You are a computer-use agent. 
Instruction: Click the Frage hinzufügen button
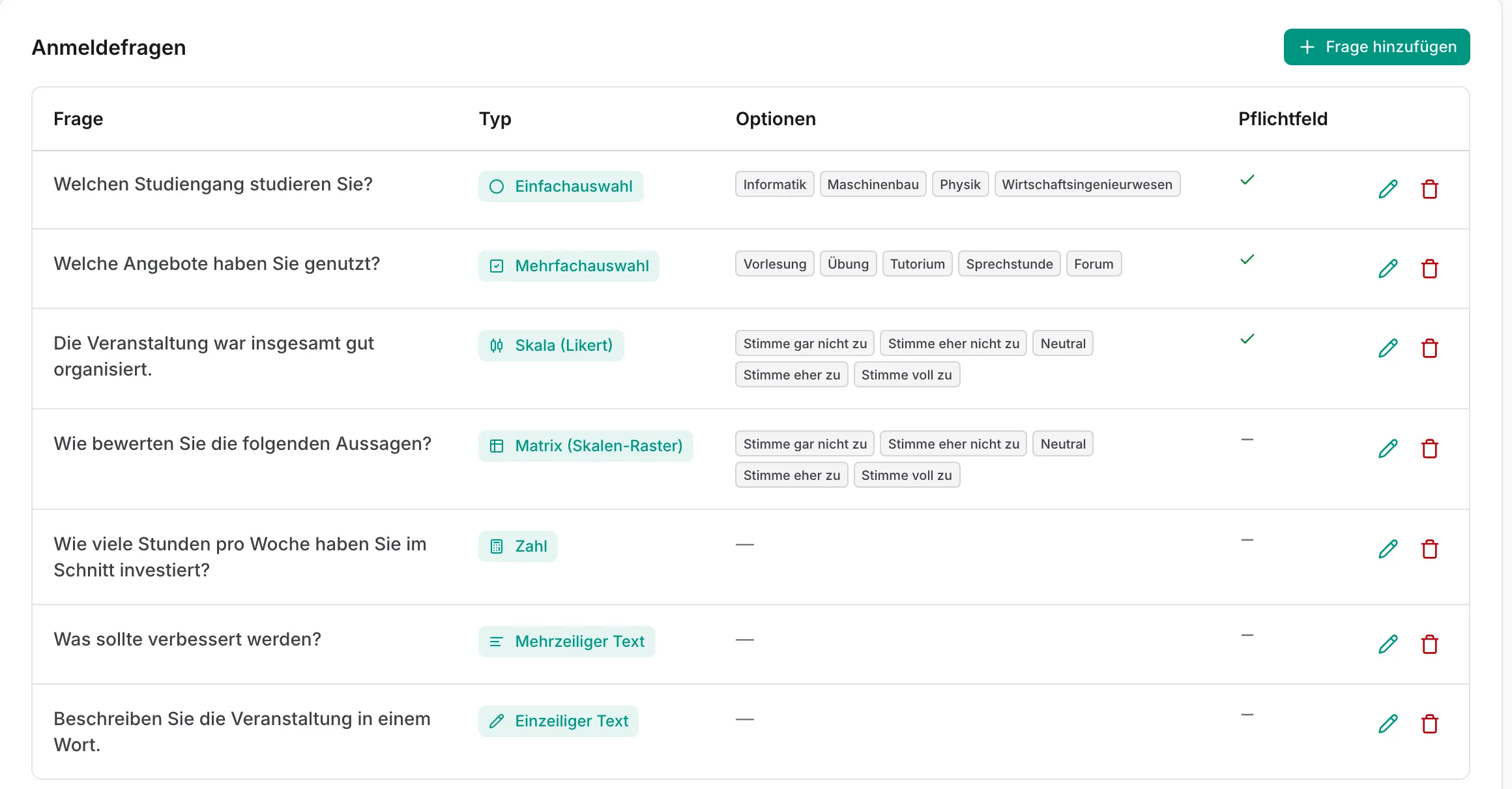click(1376, 47)
